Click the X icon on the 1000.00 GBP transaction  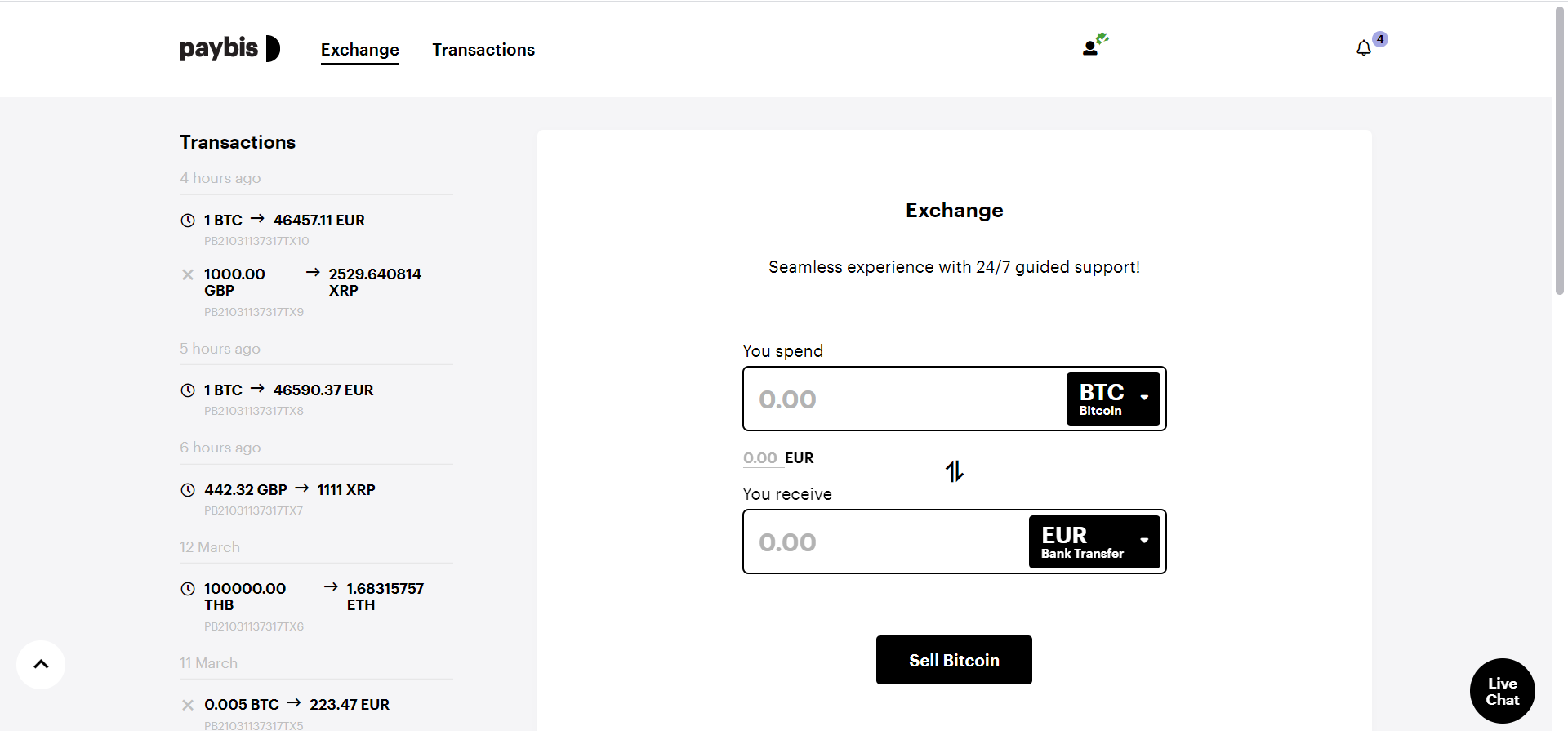point(187,274)
